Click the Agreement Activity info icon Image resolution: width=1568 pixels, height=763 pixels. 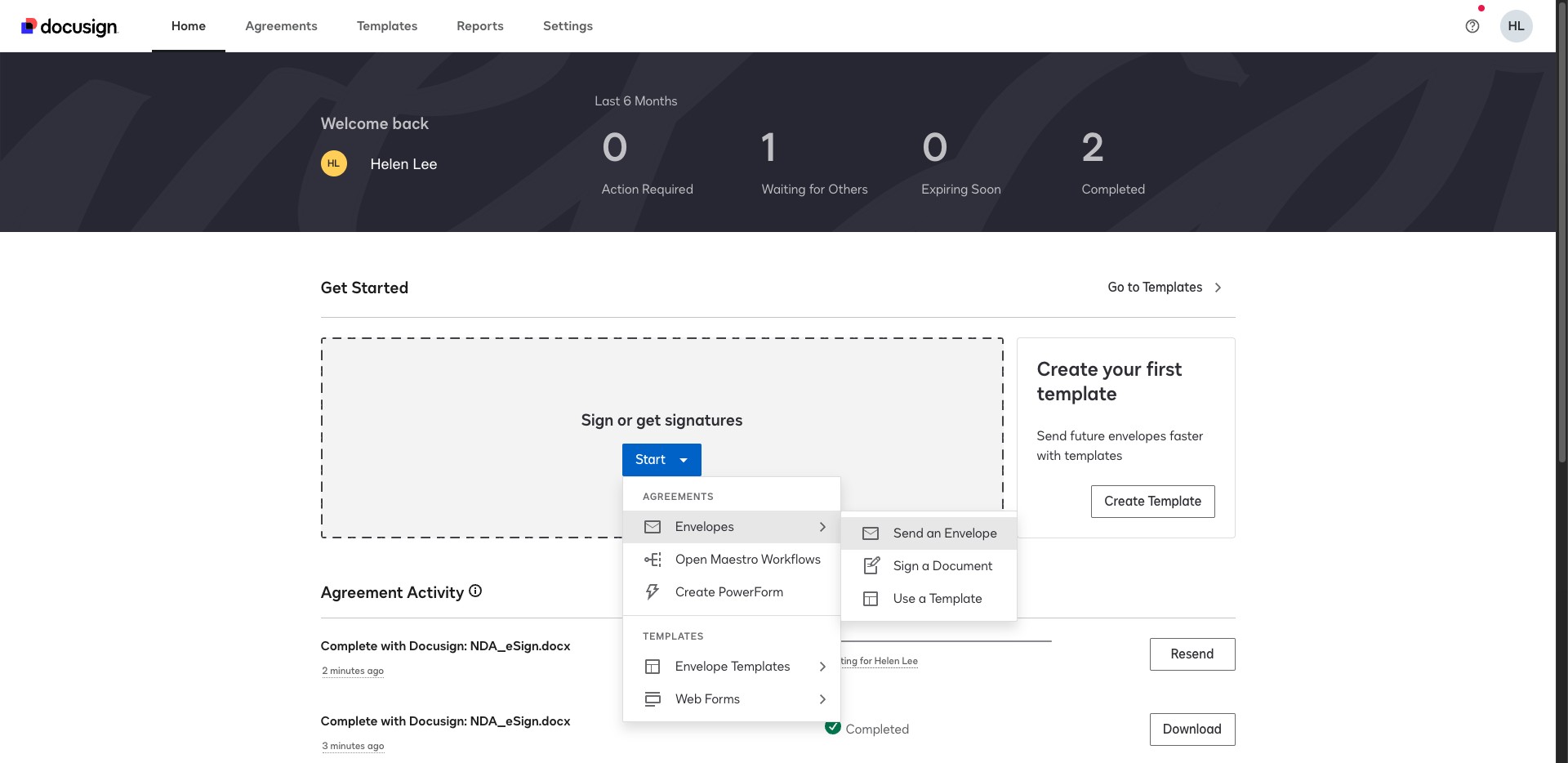pyautogui.click(x=475, y=591)
